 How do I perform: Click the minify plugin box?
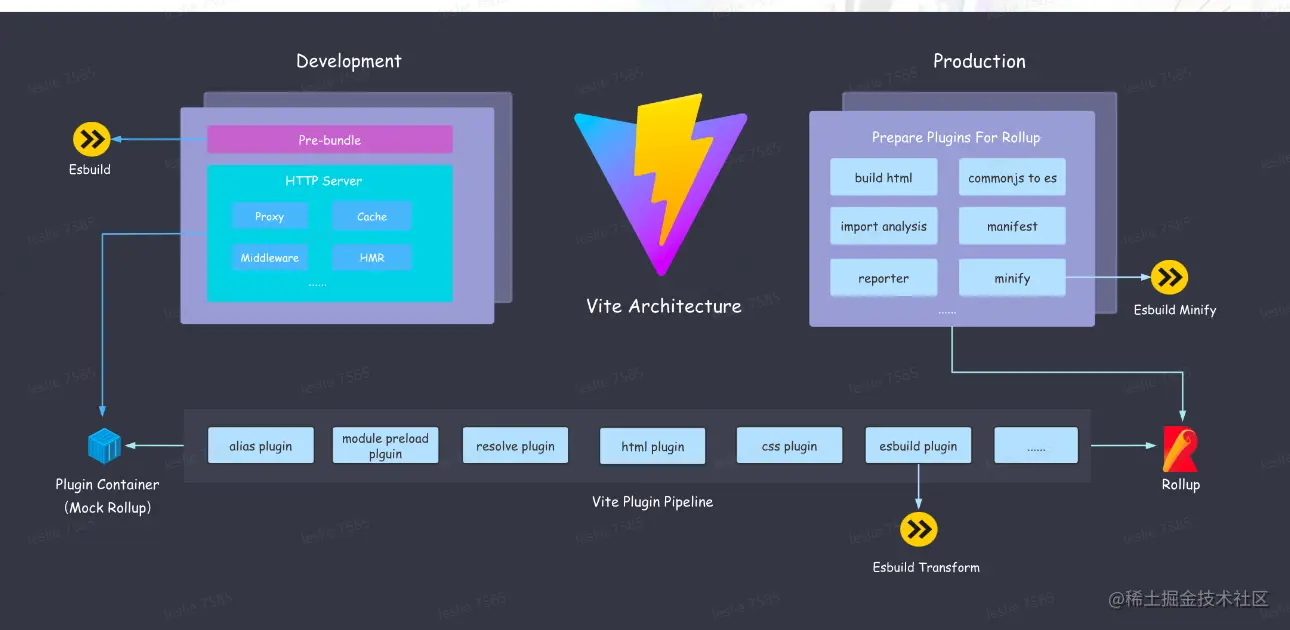point(1012,278)
